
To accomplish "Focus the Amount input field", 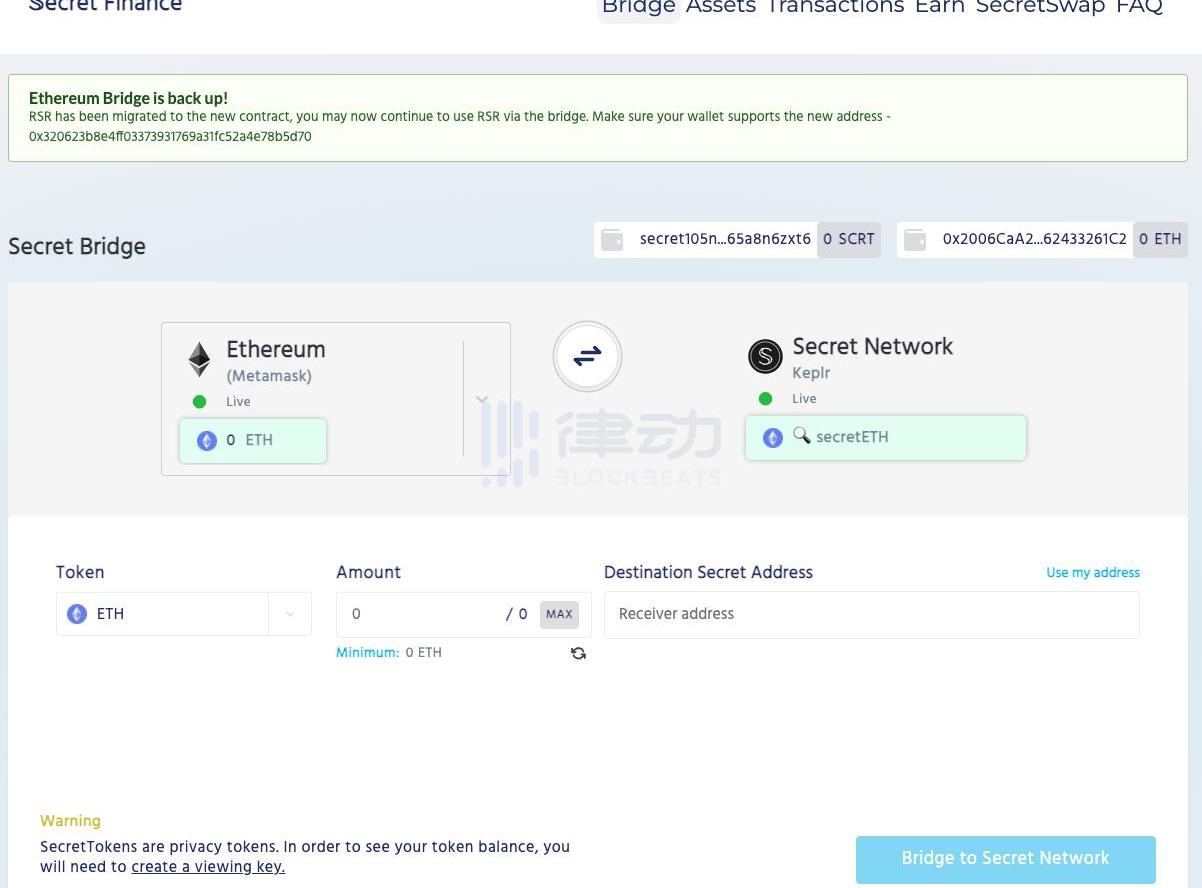I will [x=420, y=614].
